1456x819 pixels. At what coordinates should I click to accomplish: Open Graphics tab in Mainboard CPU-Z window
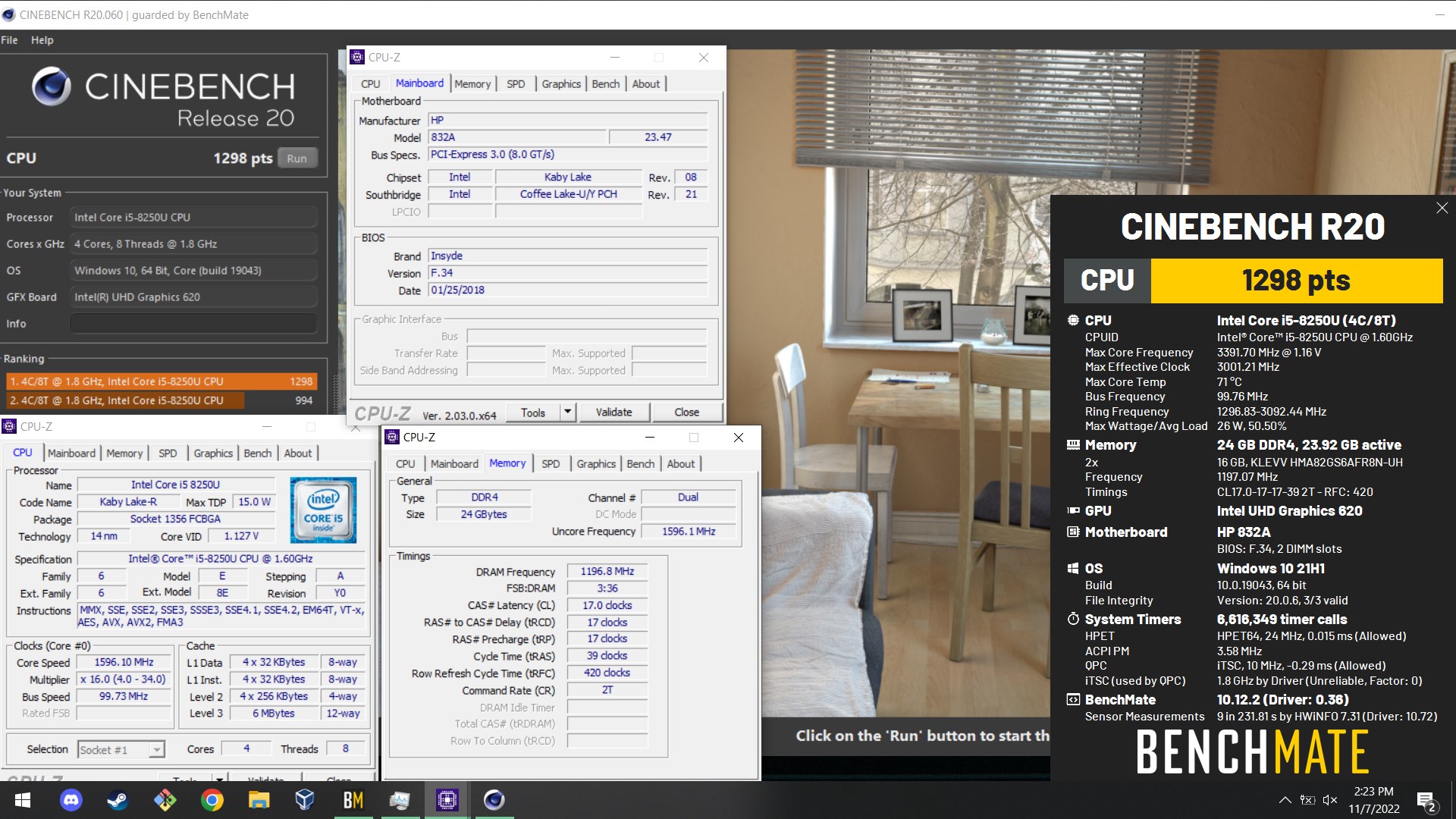561,84
